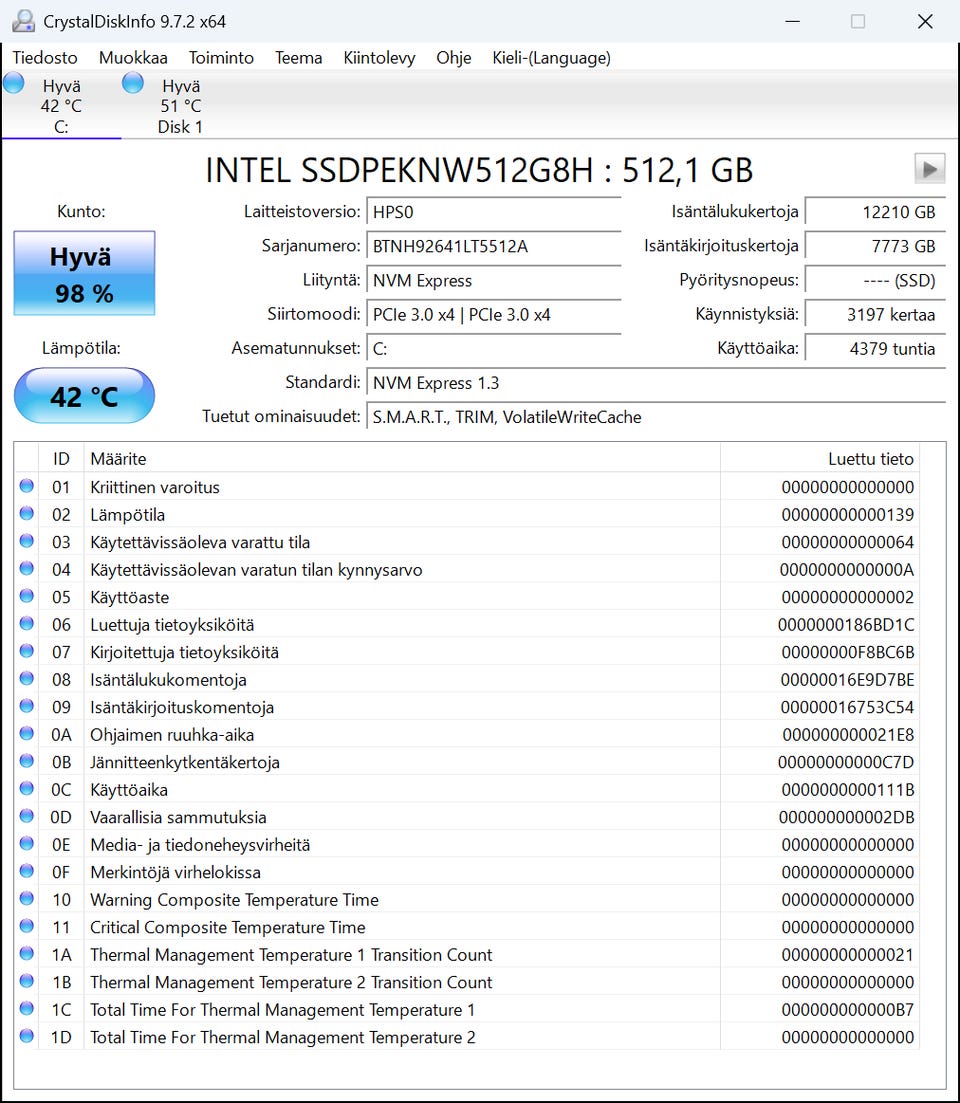
Task: Click the Isäntäkirjoituskertoja value field
Action: (x=874, y=246)
